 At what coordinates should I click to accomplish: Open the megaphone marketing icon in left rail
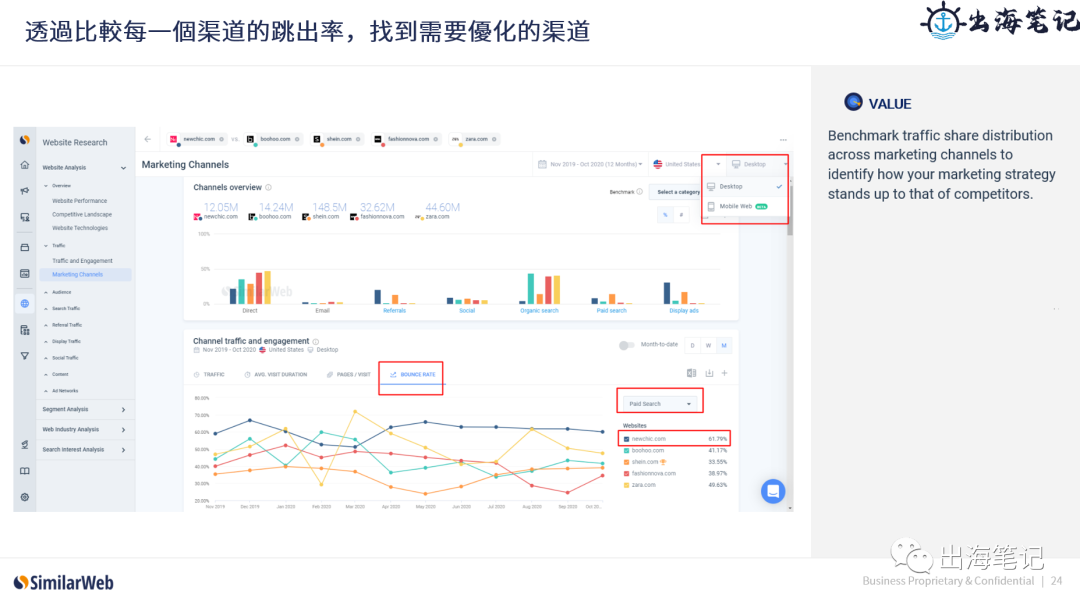tap(25, 191)
